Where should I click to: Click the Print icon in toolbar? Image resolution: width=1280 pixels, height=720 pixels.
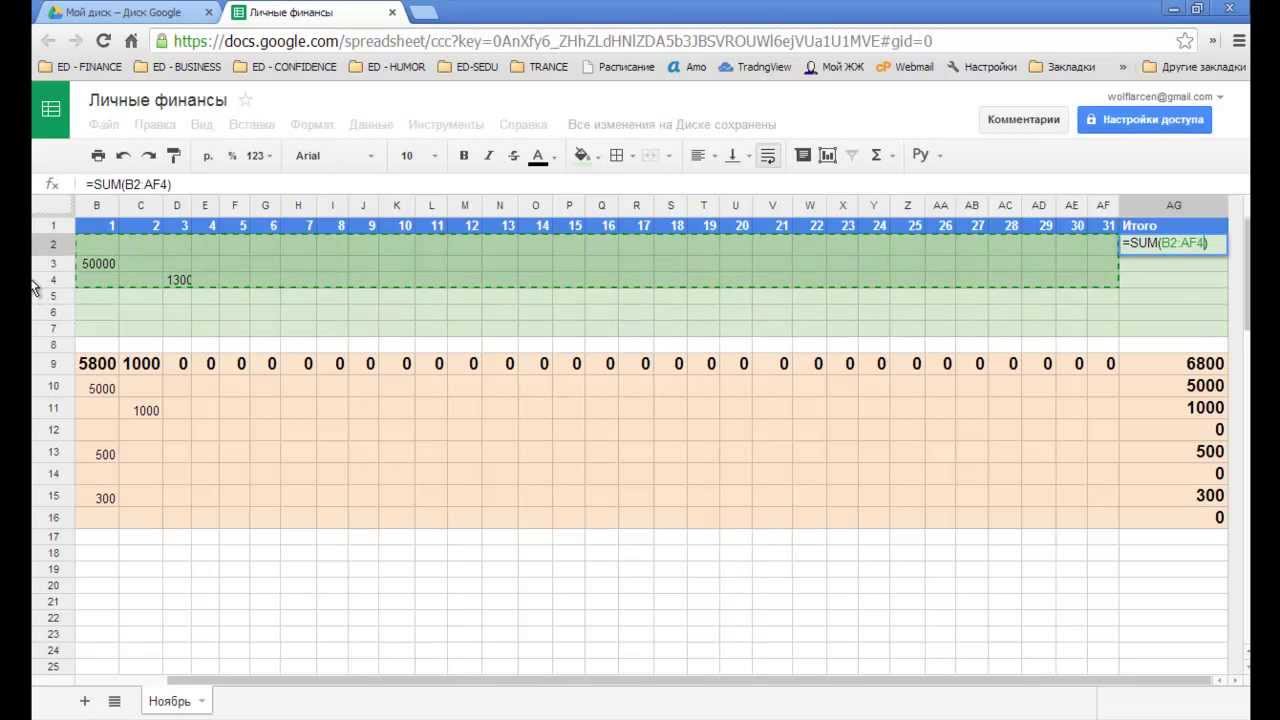(98, 155)
